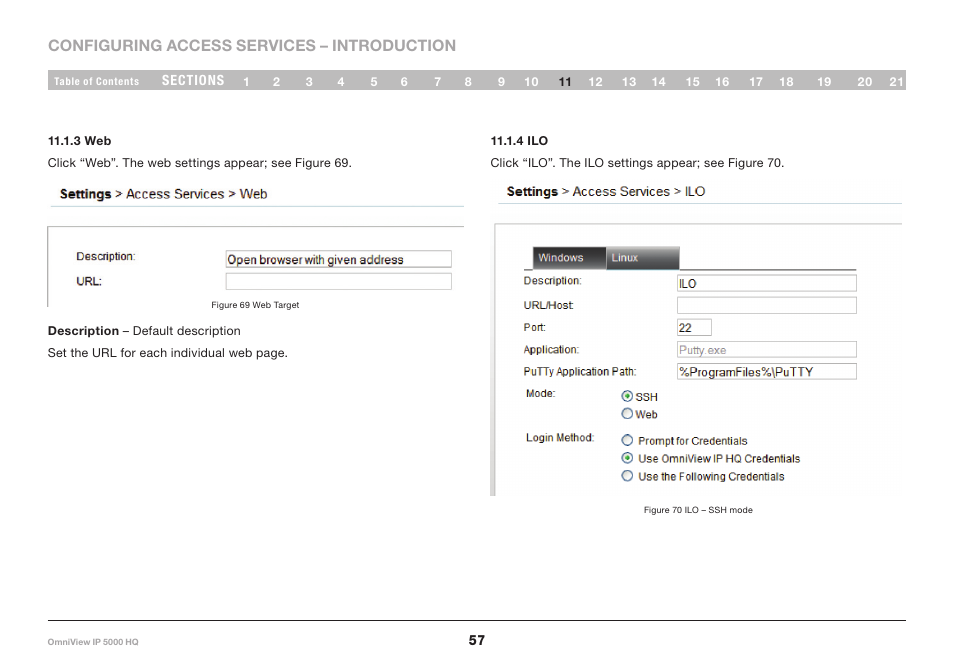This screenshot has width=954, height=668.
Task: Go to section 12 in navigation bar
Action: coord(595,82)
